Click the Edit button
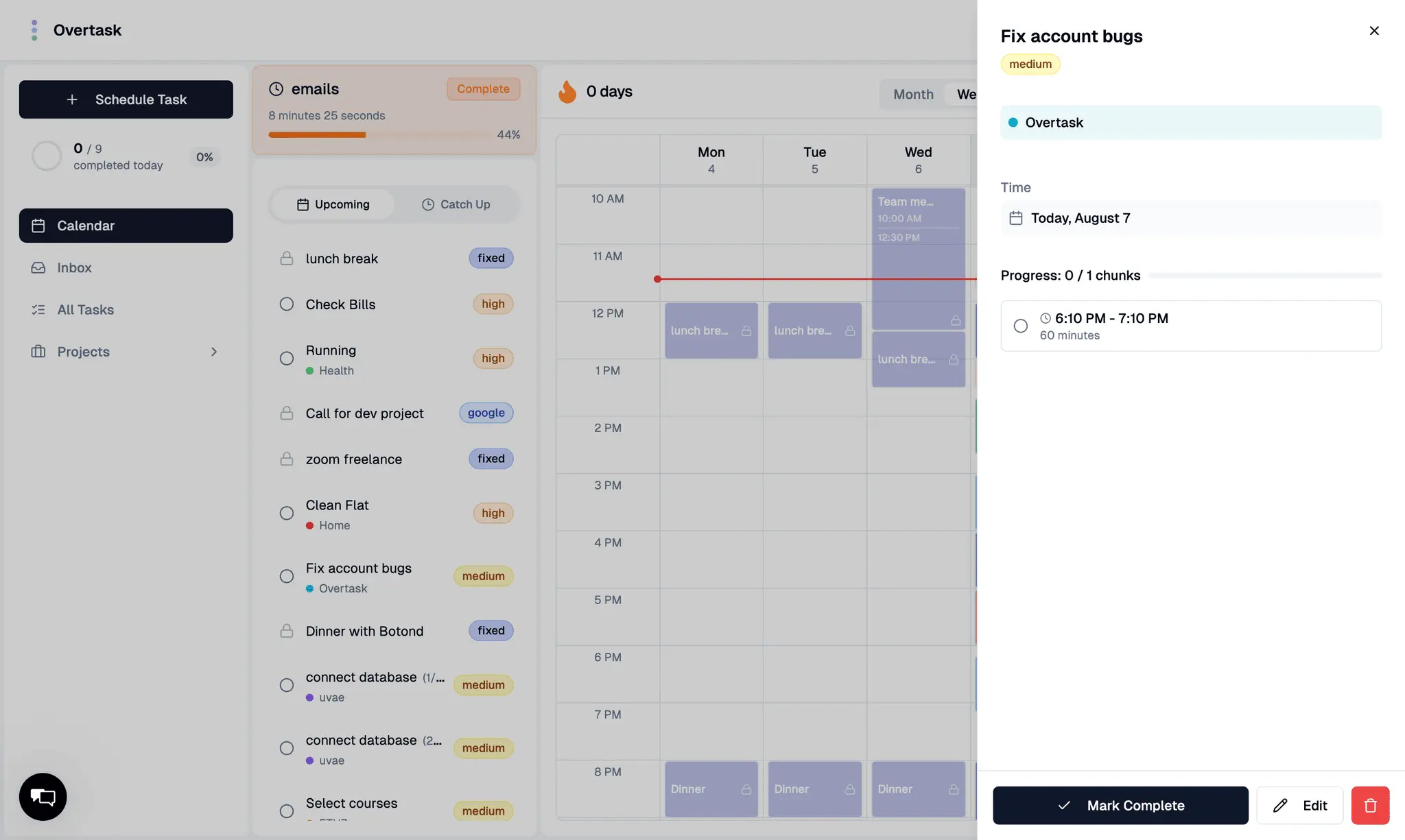 click(1300, 806)
